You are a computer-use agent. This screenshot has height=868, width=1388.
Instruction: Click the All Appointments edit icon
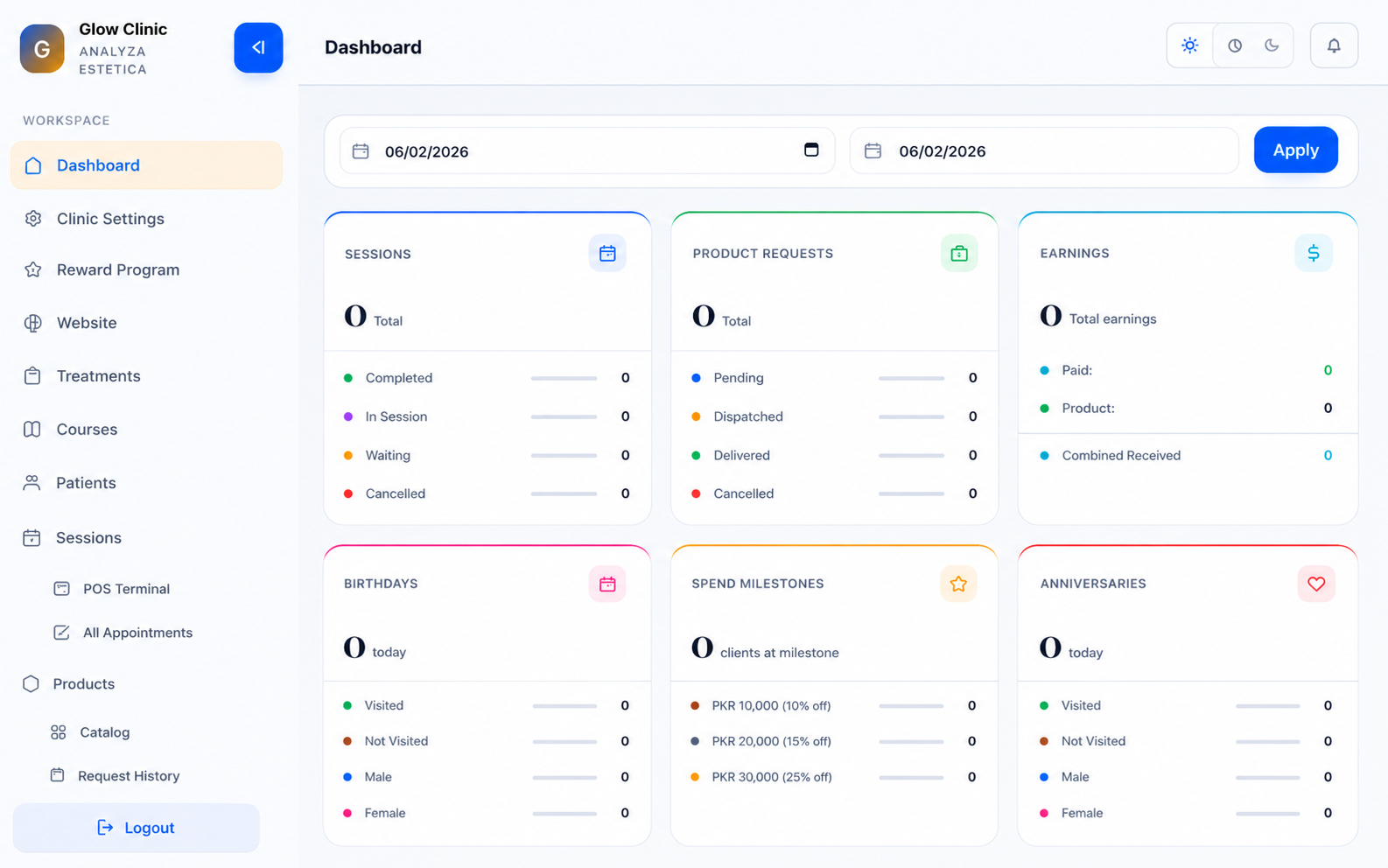[61, 633]
